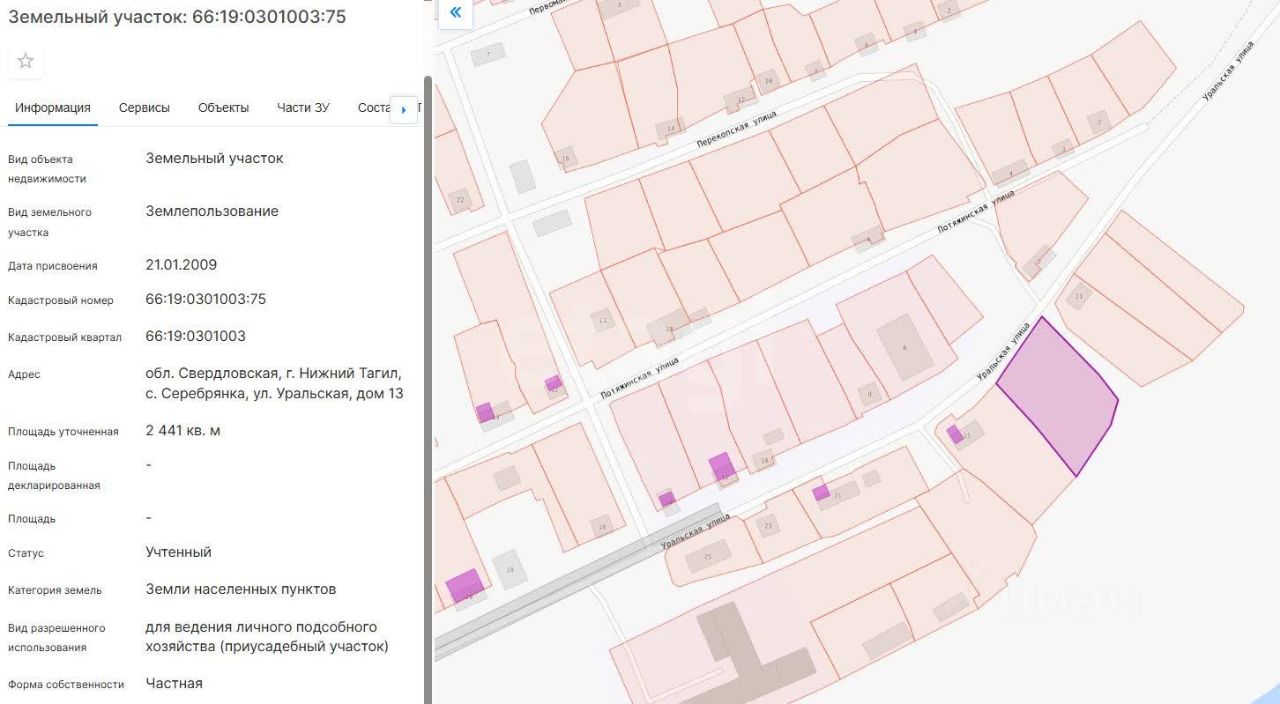1280x704 pixels.
Task: Switch to the Объекты tab
Action: pyautogui.click(x=223, y=108)
